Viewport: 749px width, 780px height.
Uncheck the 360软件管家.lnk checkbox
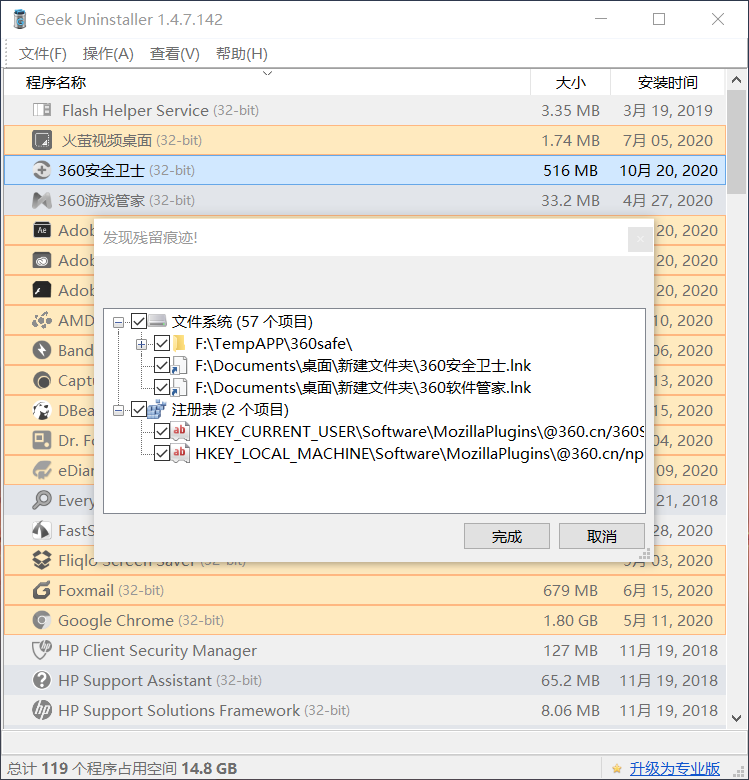pos(162,387)
